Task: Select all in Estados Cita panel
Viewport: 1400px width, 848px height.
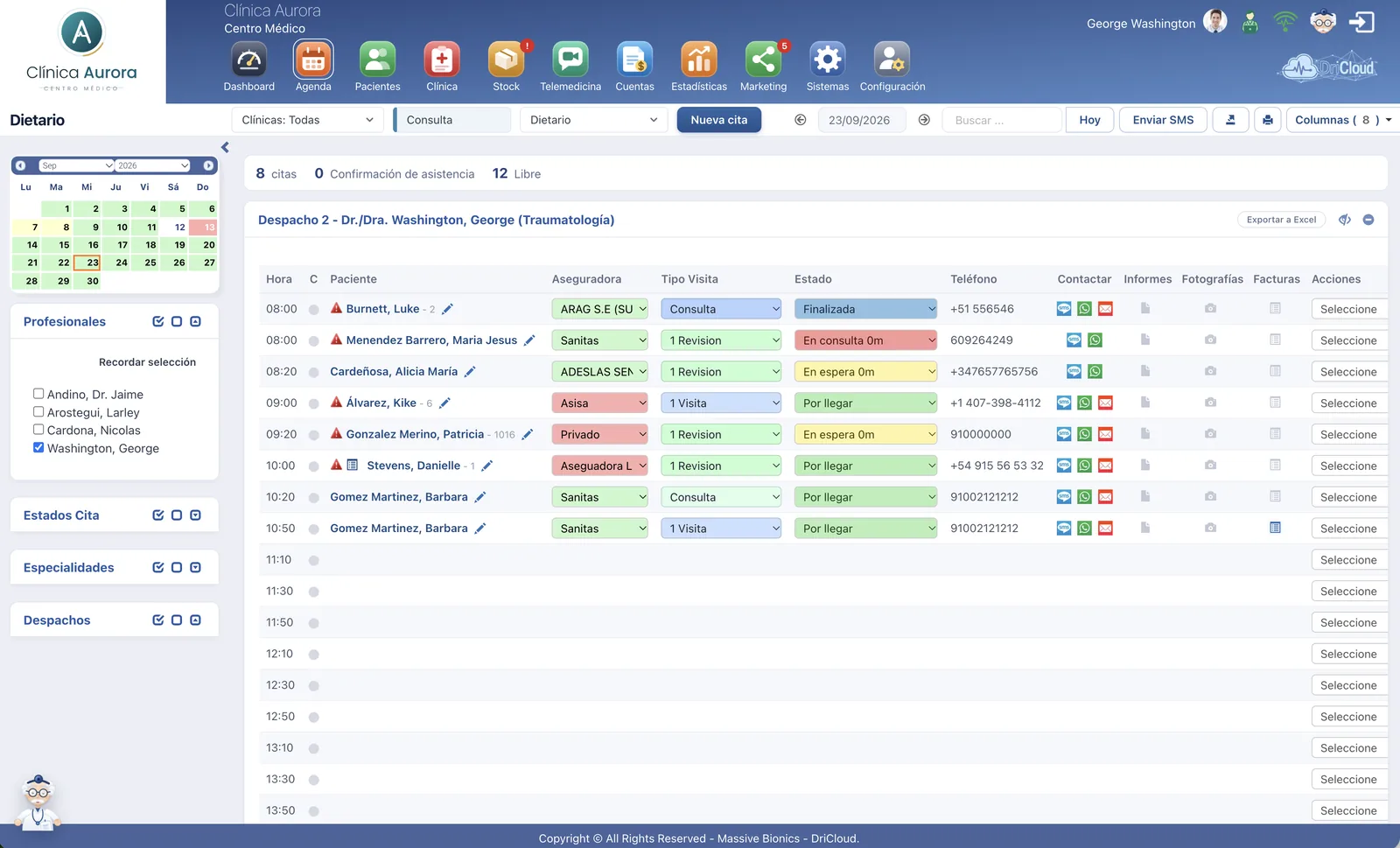Action: point(157,515)
